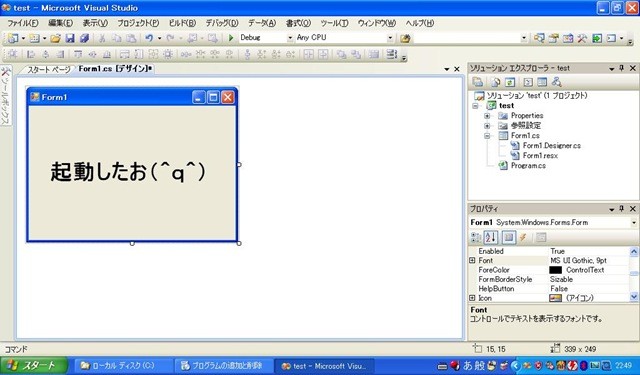
Task: Start debugging with the green play icon
Action: pos(231,38)
